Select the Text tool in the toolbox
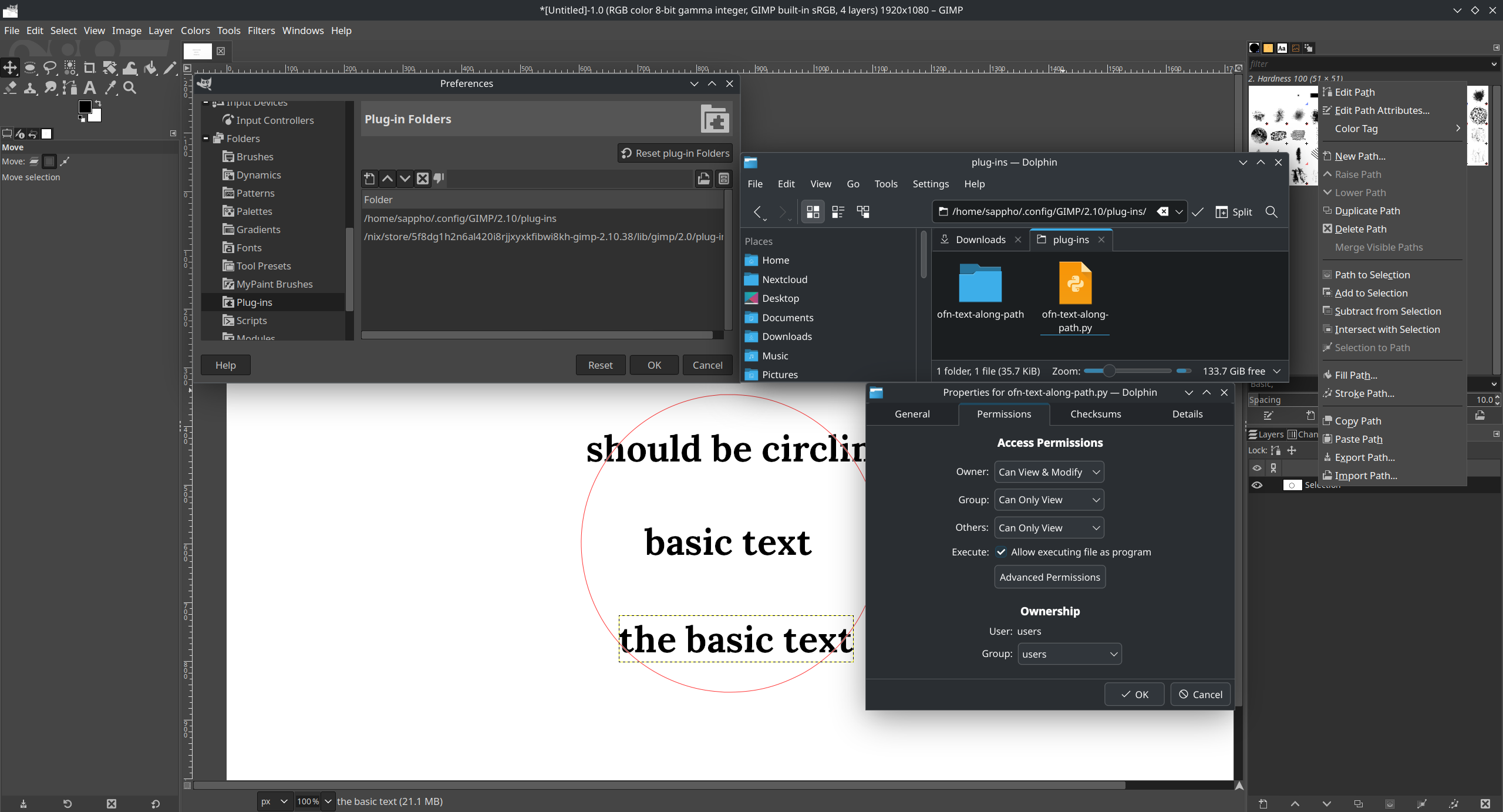The image size is (1503, 812). point(90,88)
